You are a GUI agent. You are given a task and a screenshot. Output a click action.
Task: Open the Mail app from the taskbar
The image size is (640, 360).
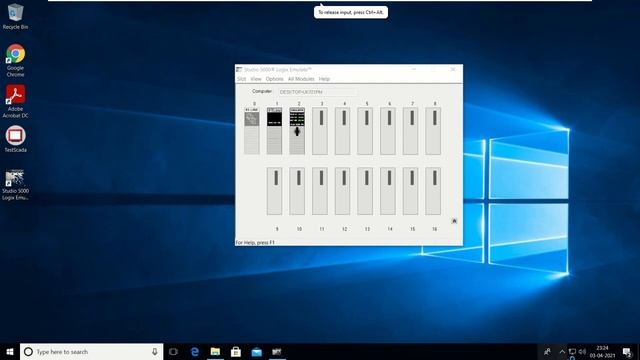click(x=256, y=351)
